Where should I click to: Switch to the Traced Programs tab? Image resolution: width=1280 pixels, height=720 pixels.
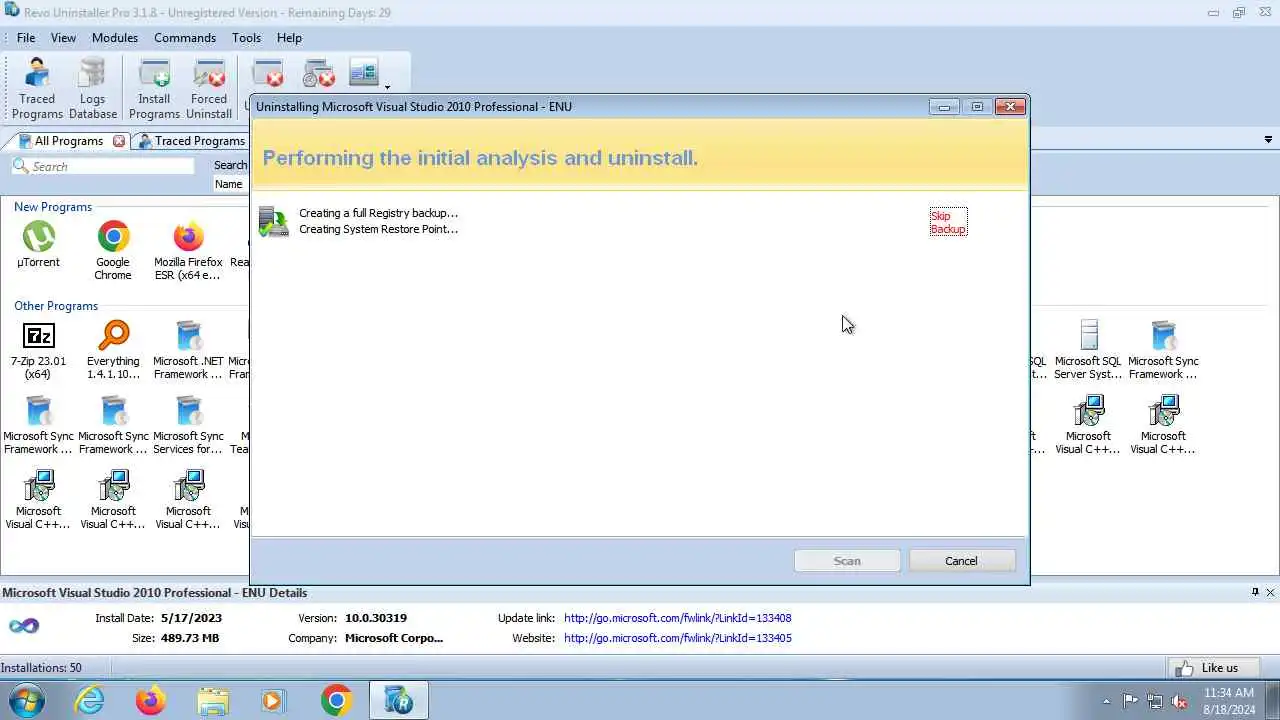click(191, 141)
